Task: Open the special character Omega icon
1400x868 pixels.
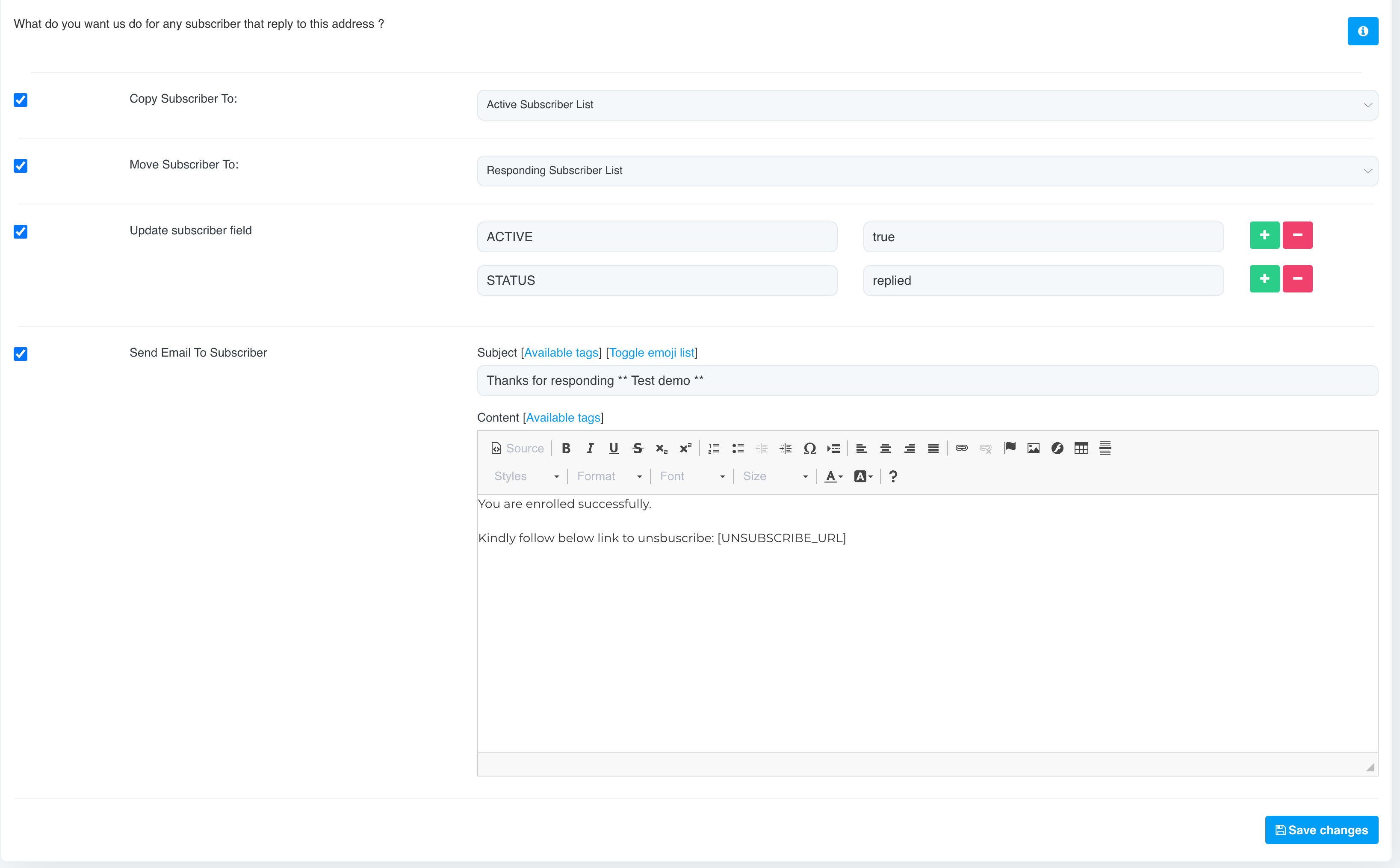Action: (x=809, y=449)
